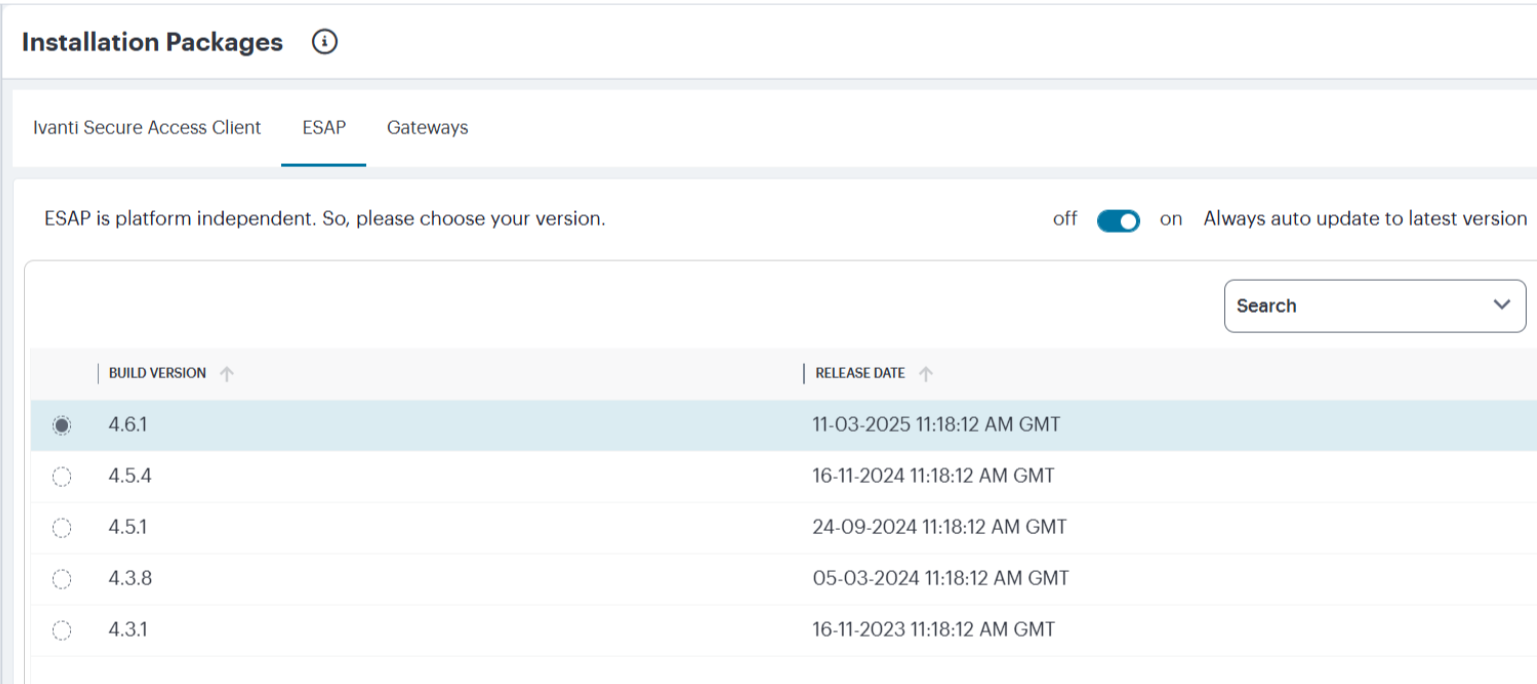Click release date 24-09-2024 11:18:12 AM GMT
The image size is (1537, 684).
point(940,527)
